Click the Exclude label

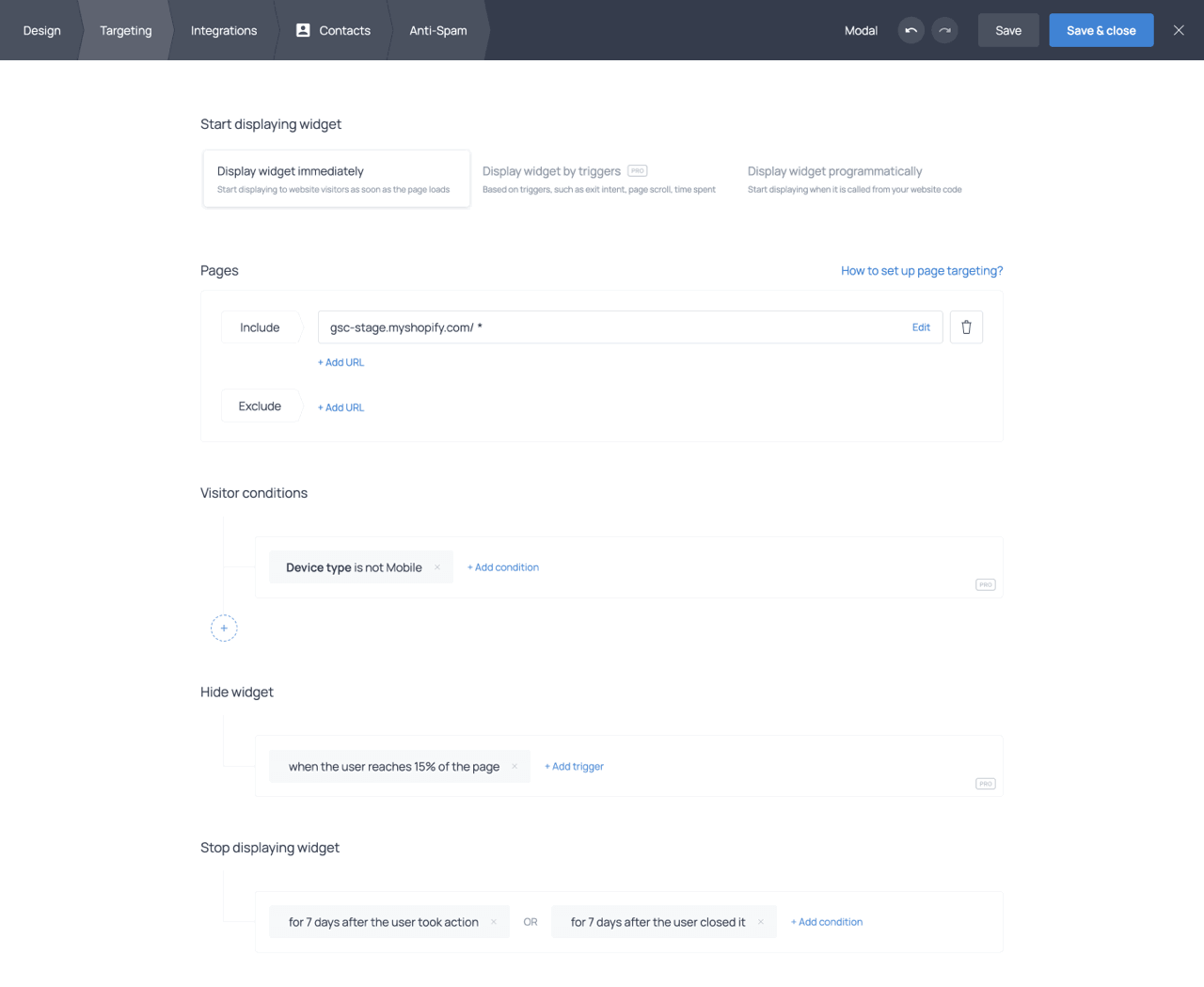(x=260, y=406)
